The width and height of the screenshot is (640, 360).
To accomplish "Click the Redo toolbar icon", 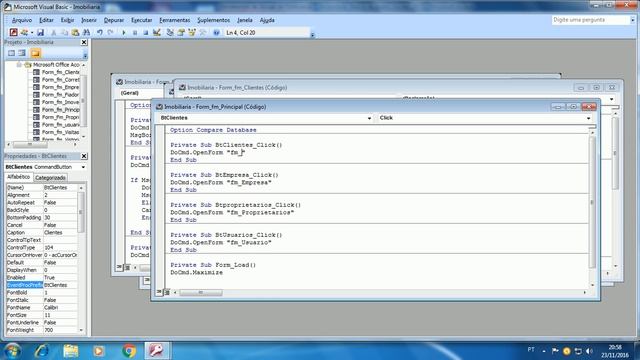I will click(111, 32).
